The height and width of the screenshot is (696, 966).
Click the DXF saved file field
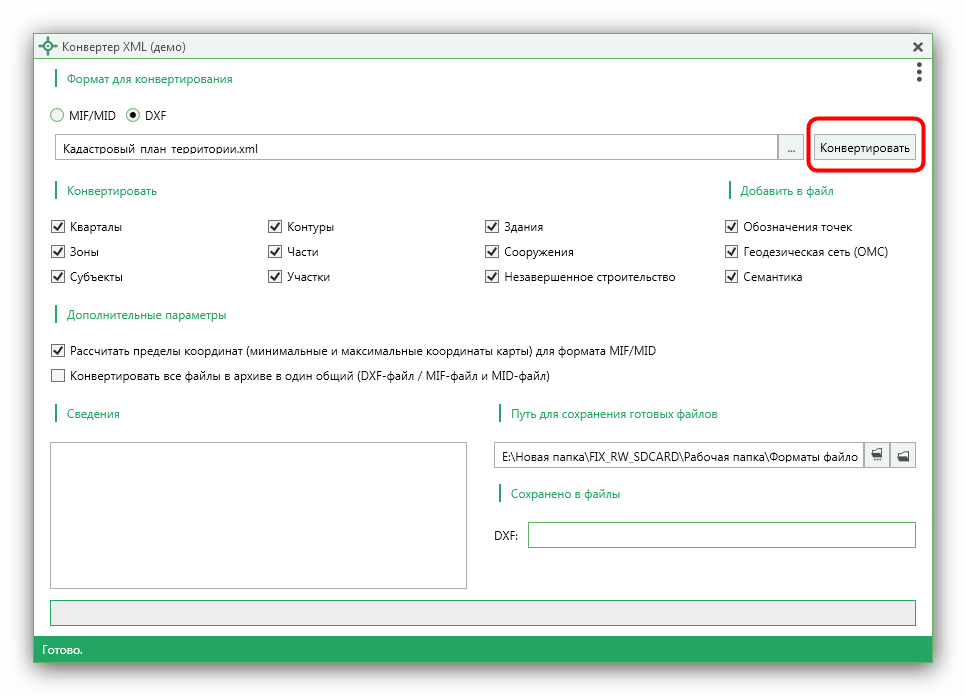tap(721, 535)
